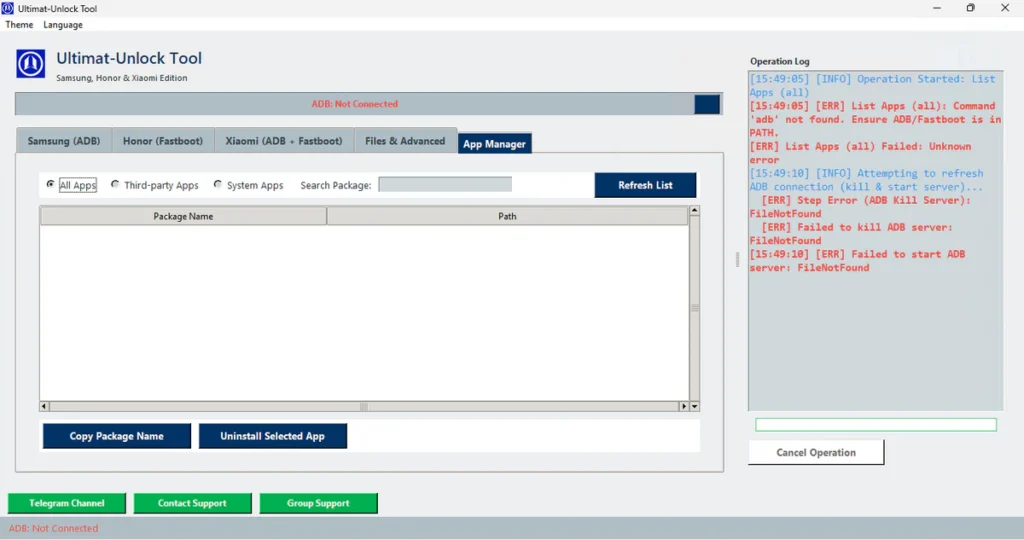Click the horizontal scrollbar left arrow
Image resolution: width=1024 pixels, height=540 pixels.
[x=44, y=406]
